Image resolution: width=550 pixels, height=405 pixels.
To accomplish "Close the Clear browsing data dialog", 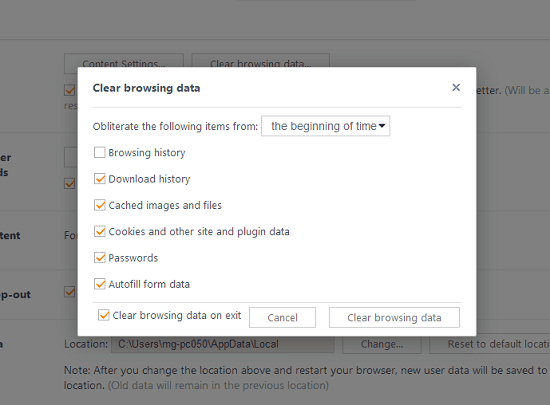I will coord(456,87).
